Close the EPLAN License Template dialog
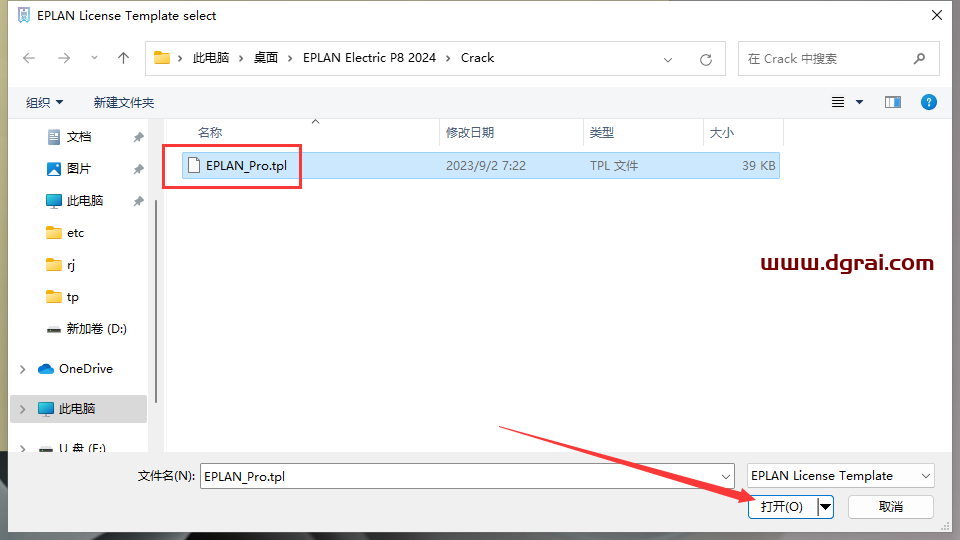Viewport: 960px width, 540px height. (x=937, y=15)
